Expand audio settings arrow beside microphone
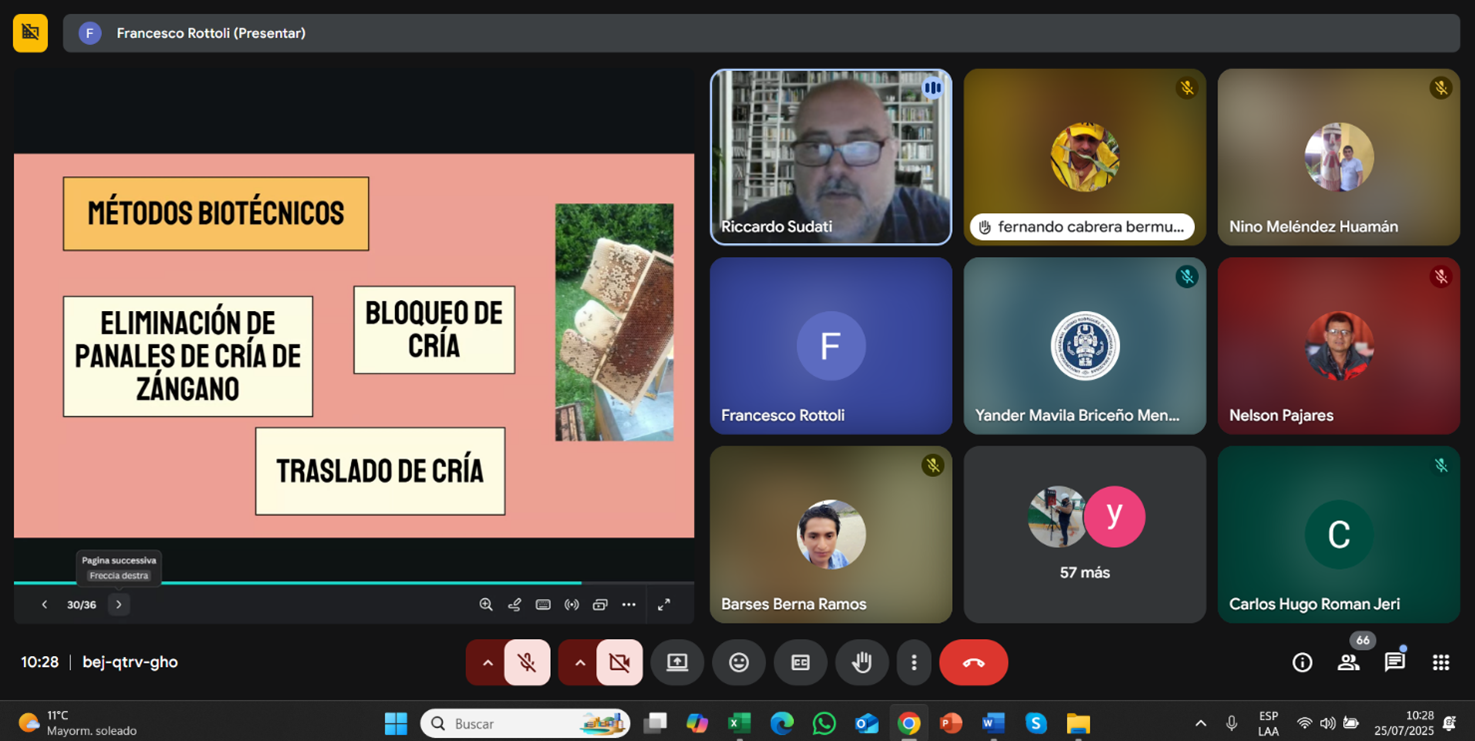The width and height of the screenshot is (1475, 741). click(x=488, y=662)
